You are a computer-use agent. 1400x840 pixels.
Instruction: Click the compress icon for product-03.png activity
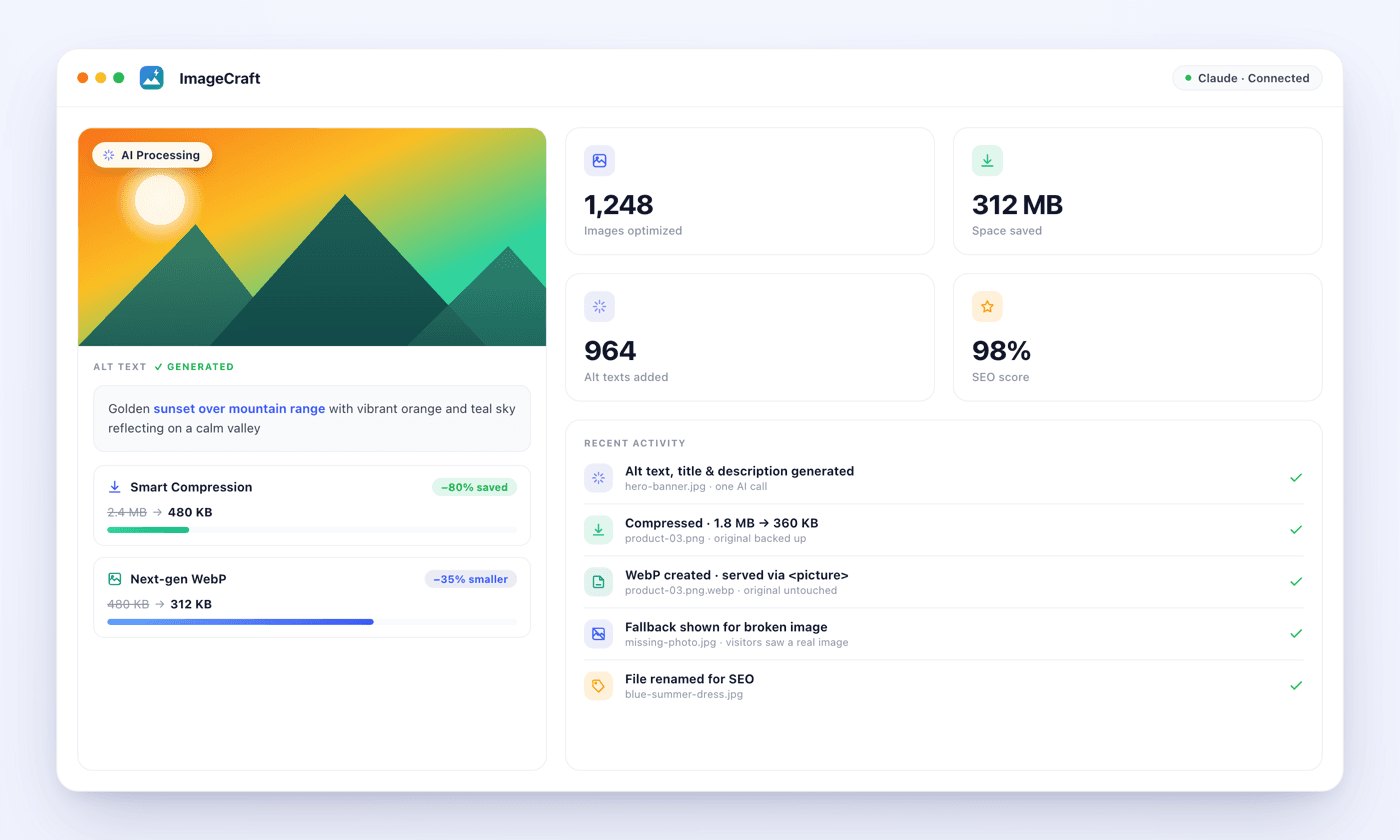click(x=598, y=530)
